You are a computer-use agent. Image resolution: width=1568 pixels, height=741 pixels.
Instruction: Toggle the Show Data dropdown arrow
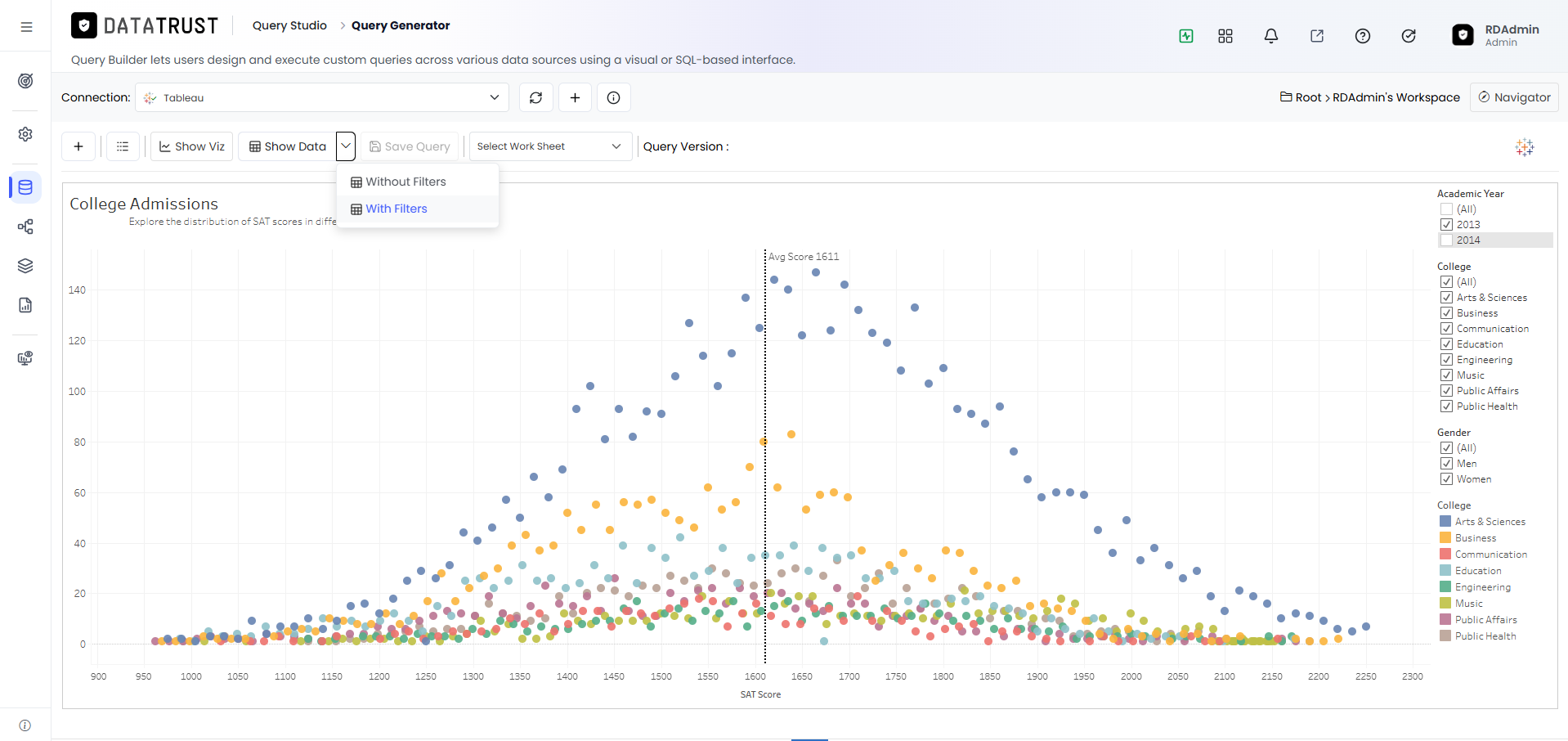click(x=346, y=146)
